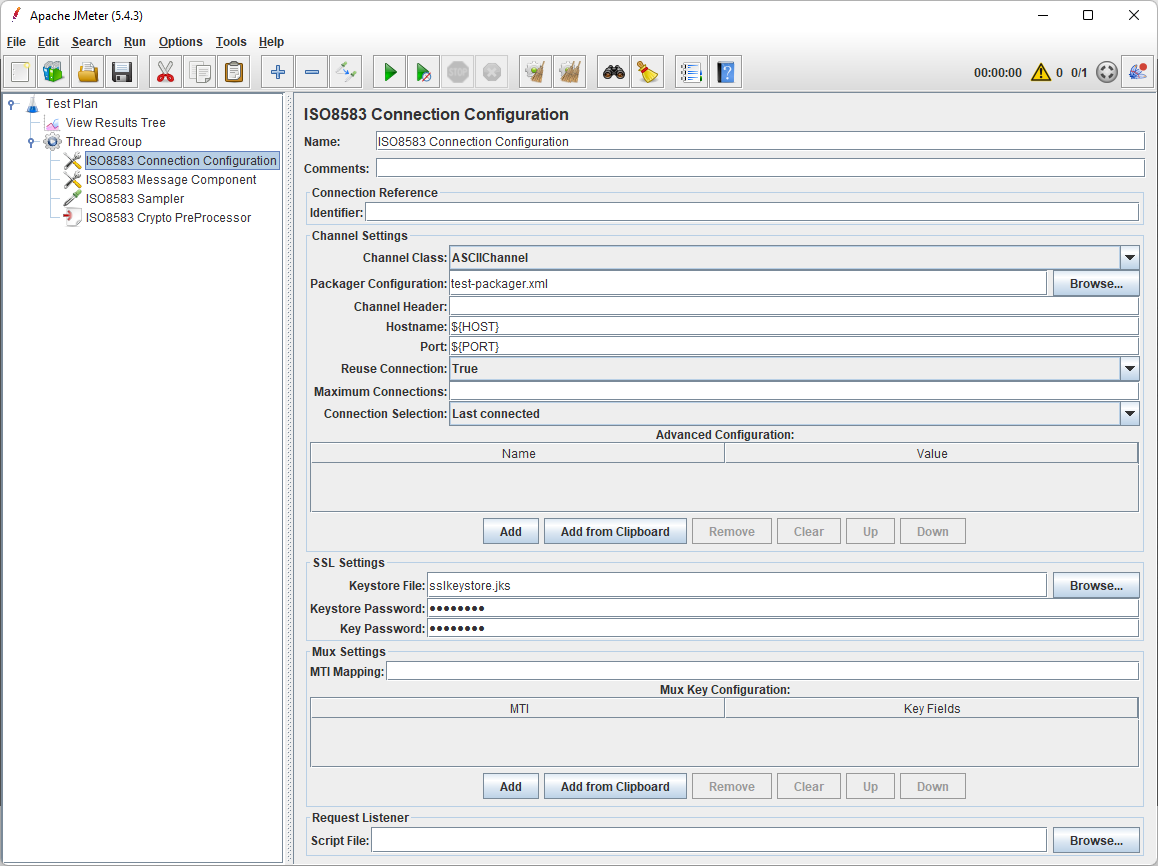Open the Templates icon in toolbar

54,72
